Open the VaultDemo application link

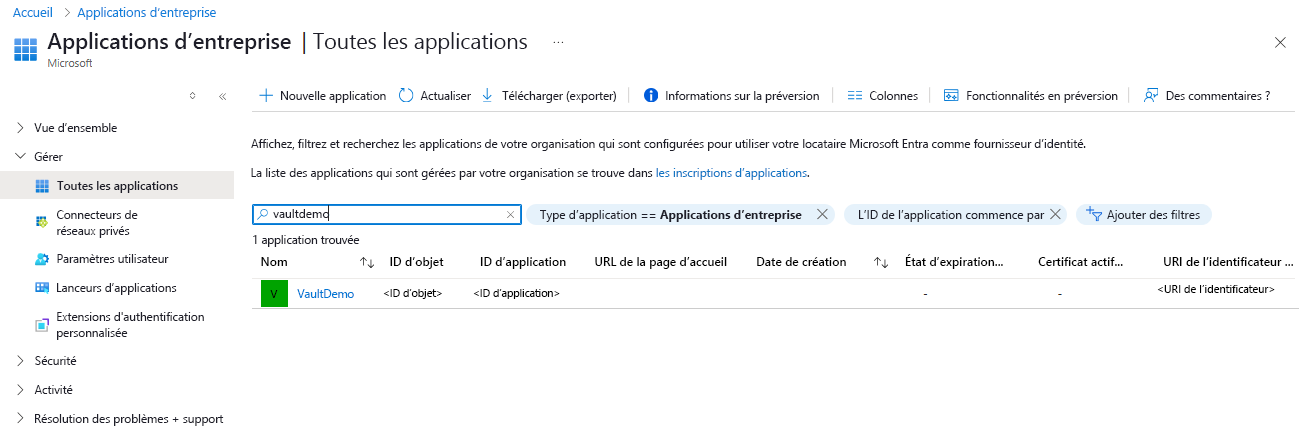[326, 294]
